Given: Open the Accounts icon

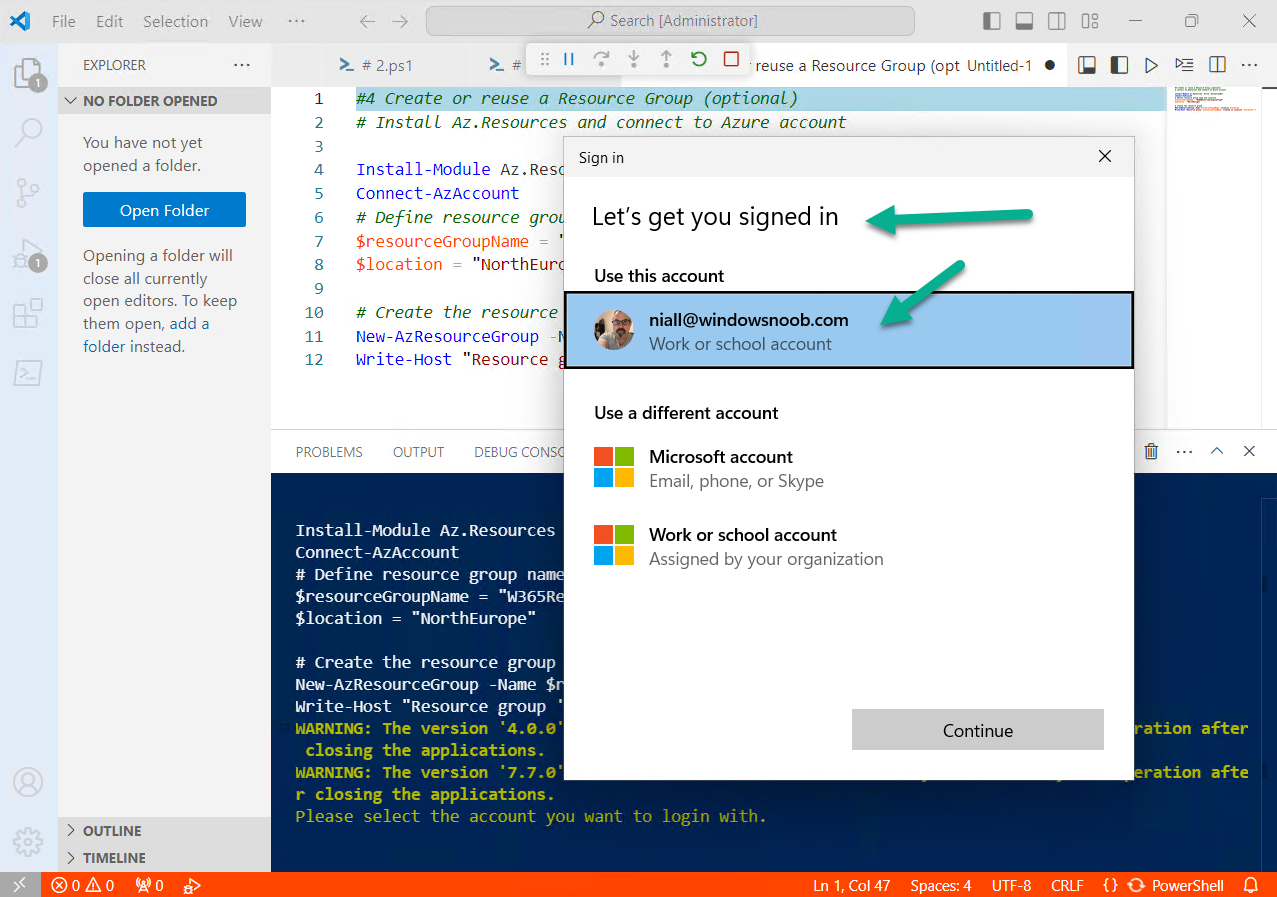Looking at the screenshot, I should pyautogui.click(x=28, y=781).
